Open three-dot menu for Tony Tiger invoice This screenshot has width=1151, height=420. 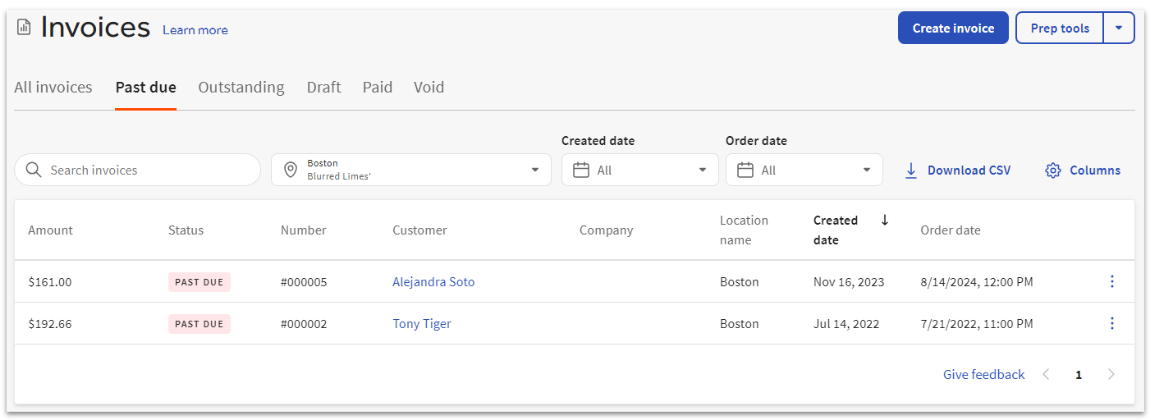point(1111,324)
